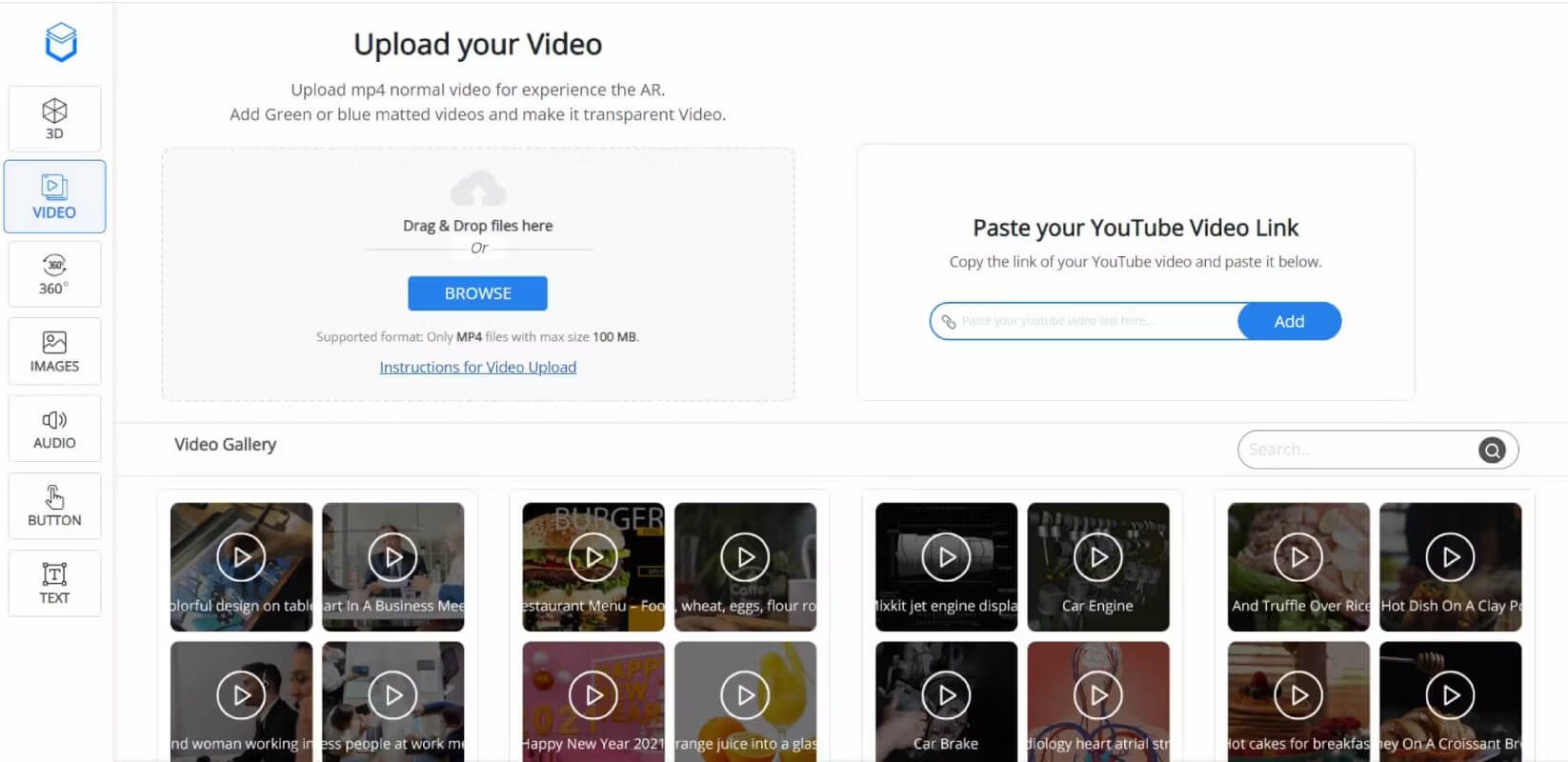Click the Paste your YouTube Video Link heading
The width and height of the screenshot is (1568, 762).
(x=1136, y=228)
